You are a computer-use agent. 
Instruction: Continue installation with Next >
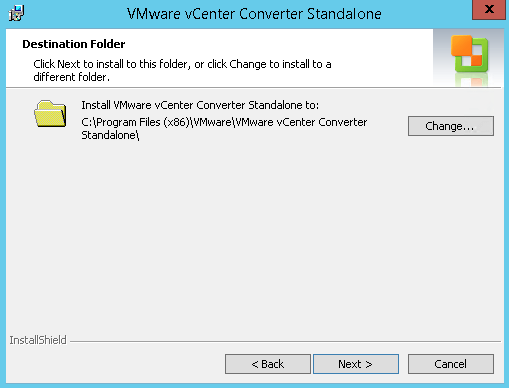tap(356, 364)
